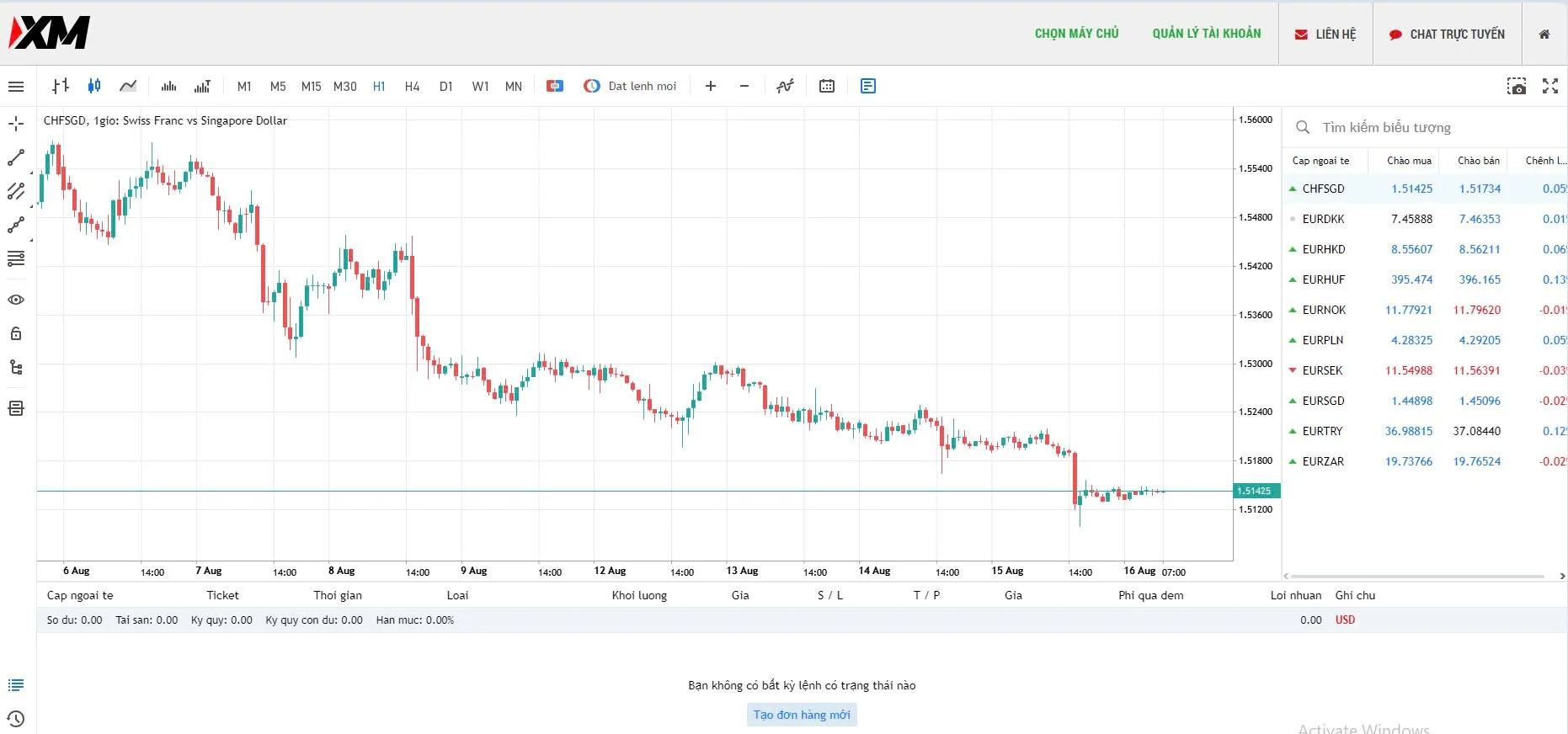Take a chart screenshot with camera icon
The width and height of the screenshot is (1568, 734).
[x=1517, y=86]
